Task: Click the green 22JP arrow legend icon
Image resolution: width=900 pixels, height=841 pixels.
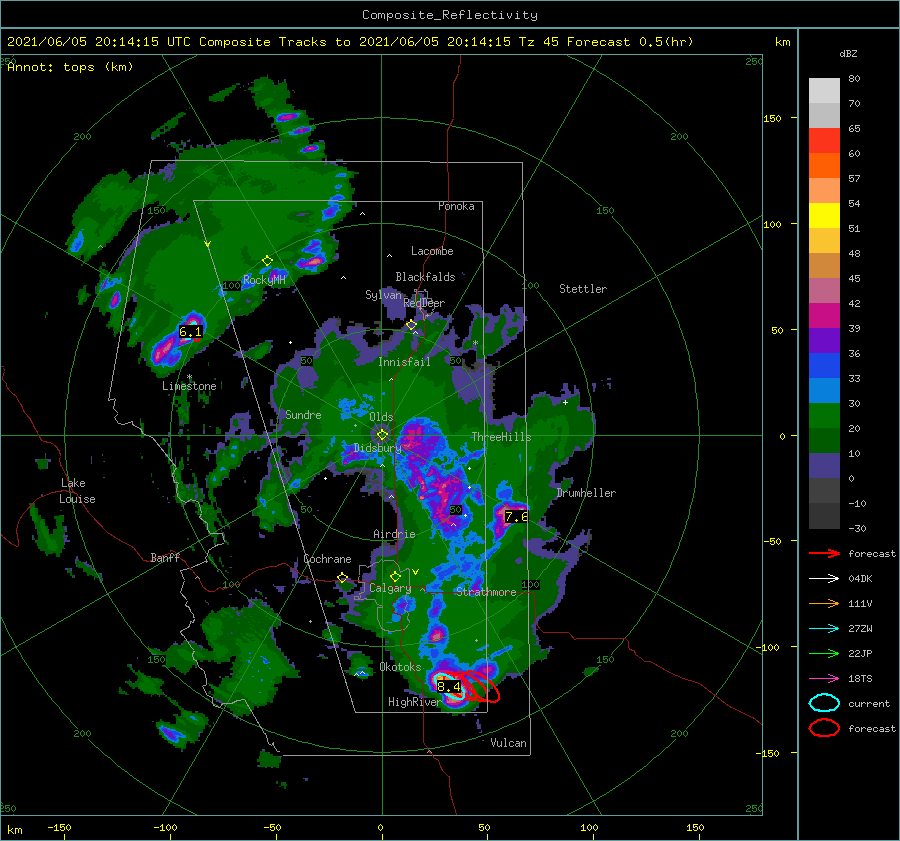Action: (824, 653)
